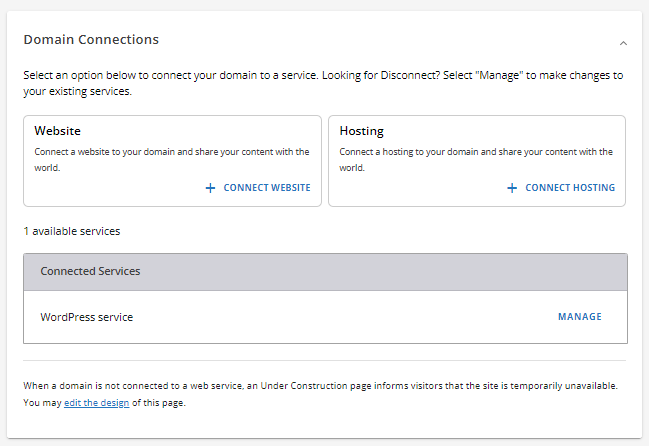Screen dimensions: 649x446
Task: Click the Domain Connections heading
Action: coord(91,40)
